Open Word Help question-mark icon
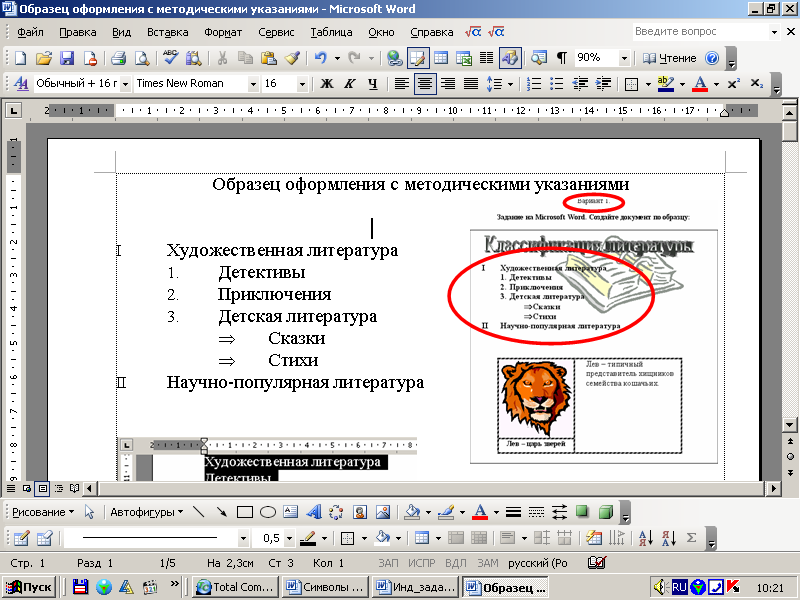Viewport: 800px width, 600px height. (712, 58)
